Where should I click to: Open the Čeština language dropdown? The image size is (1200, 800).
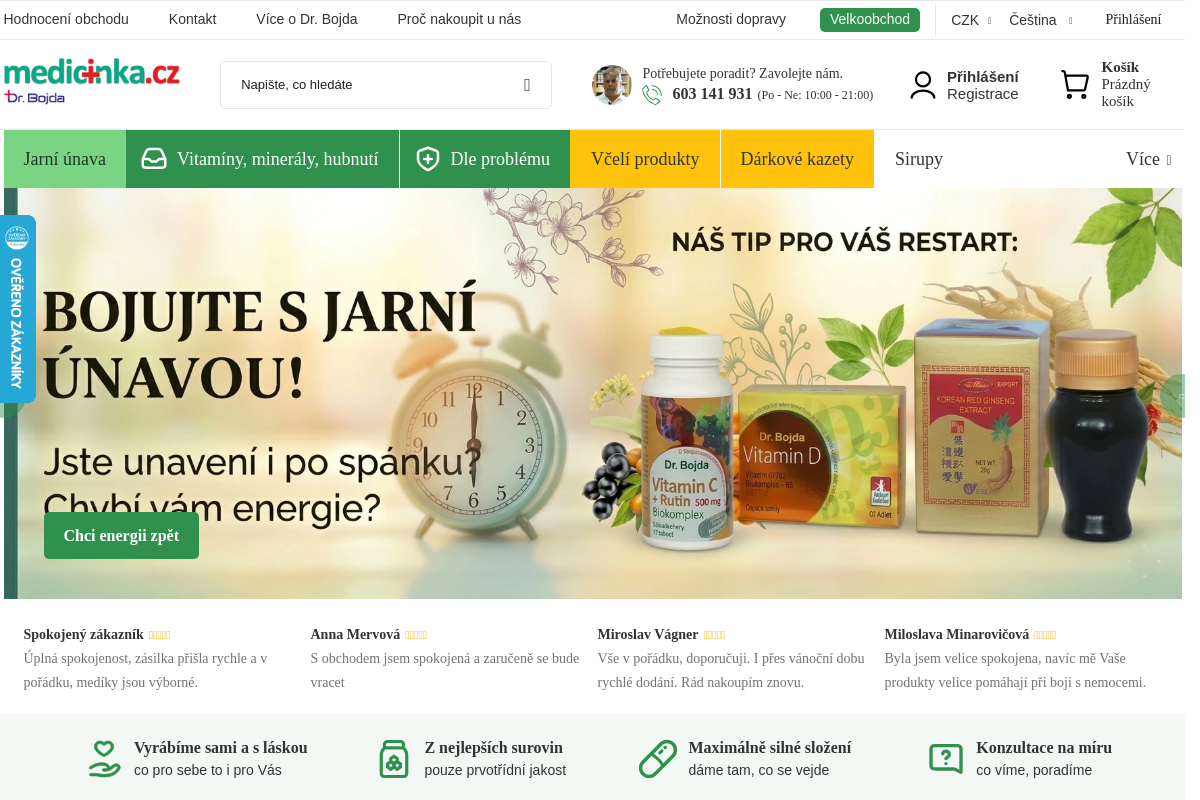[1041, 20]
